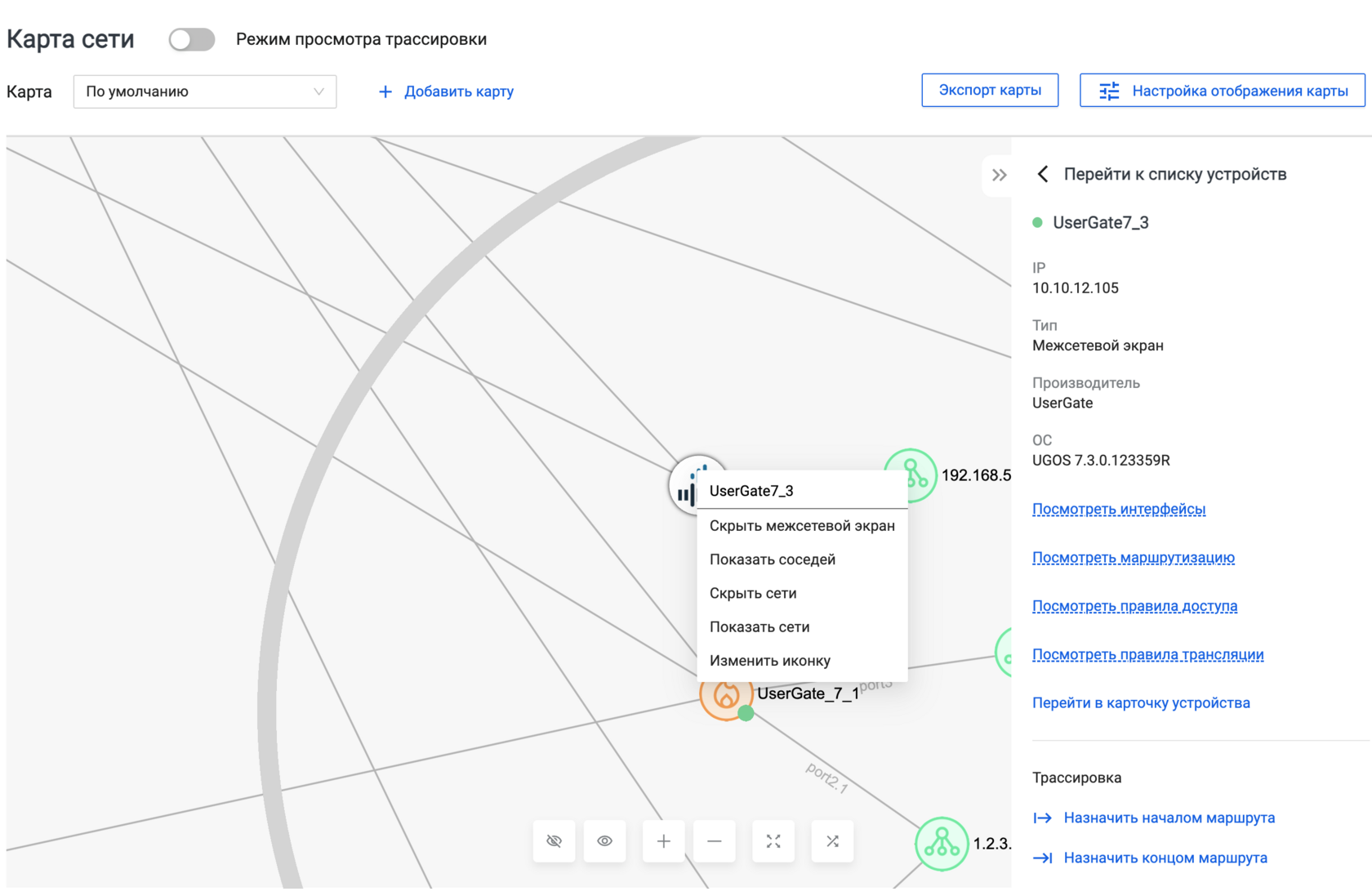Open 'Посмотреть интерфейсы' link
The width and height of the screenshot is (1372, 896).
click(1118, 509)
